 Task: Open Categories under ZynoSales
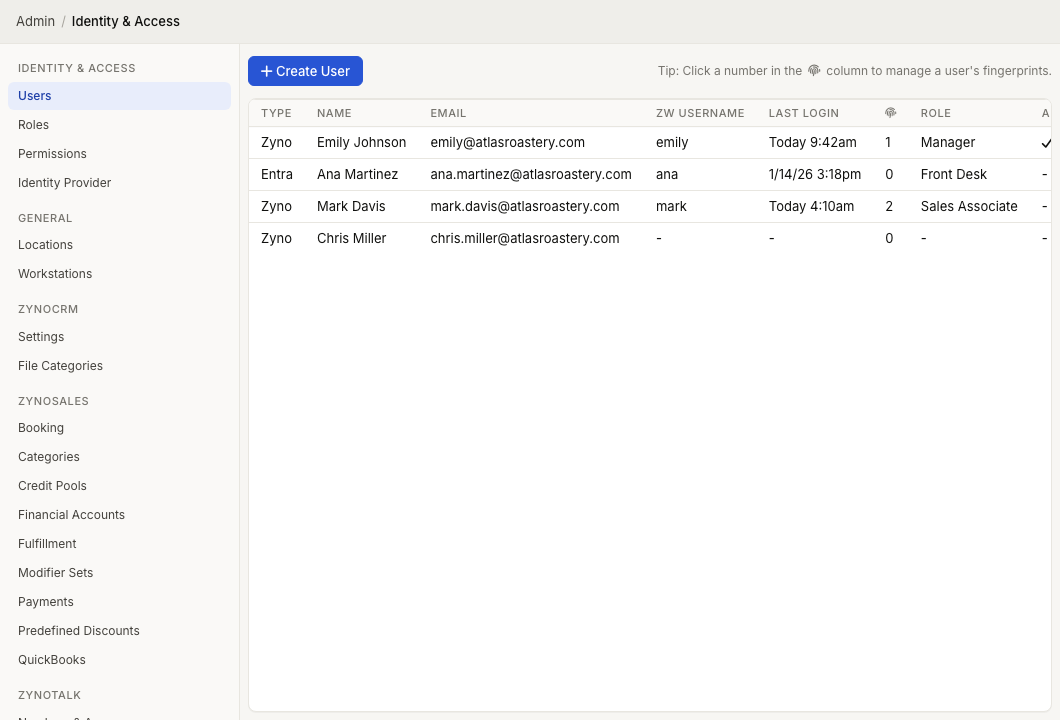click(x=120, y=457)
